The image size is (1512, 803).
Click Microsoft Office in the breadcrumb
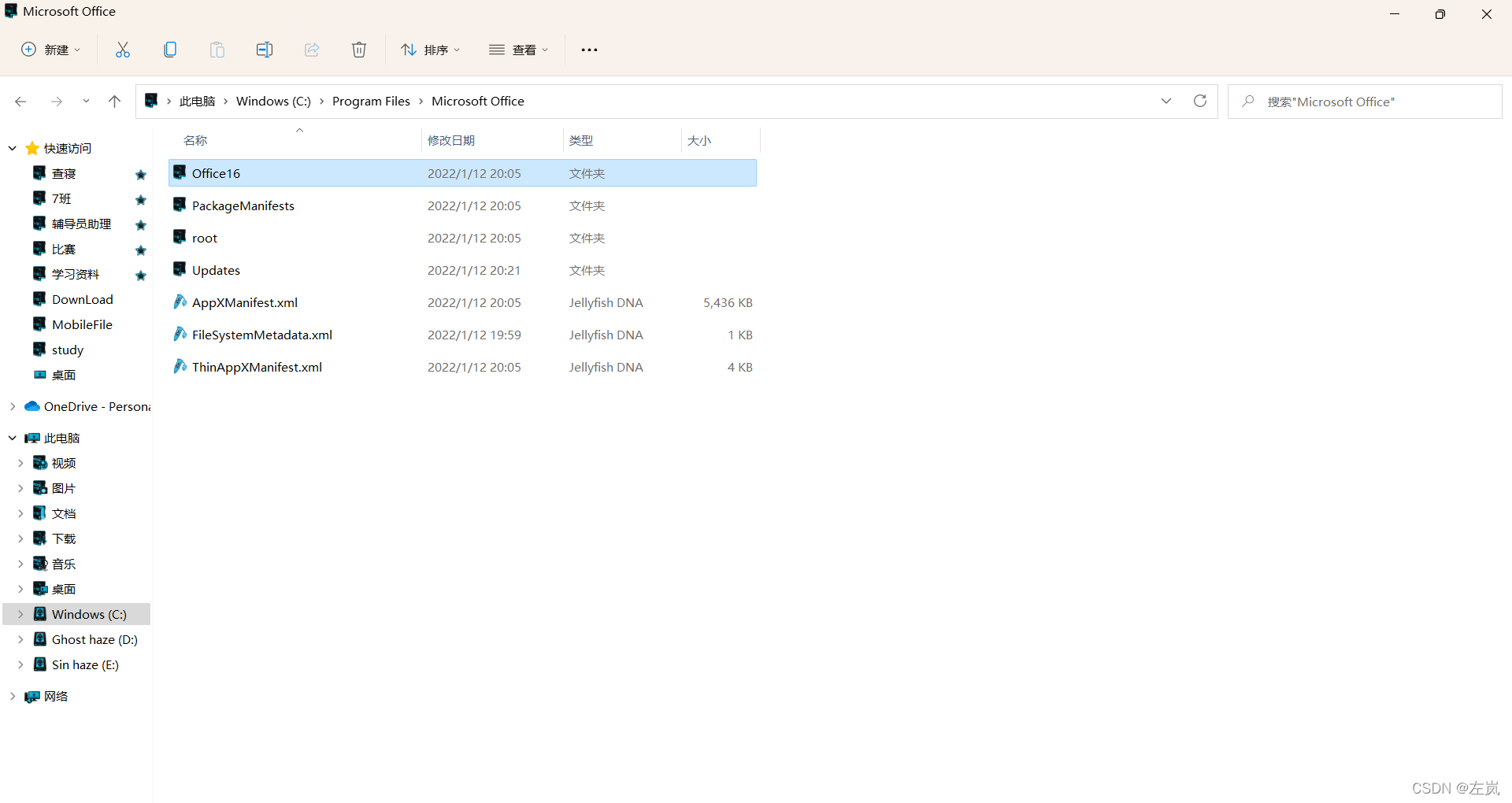click(x=478, y=101)
